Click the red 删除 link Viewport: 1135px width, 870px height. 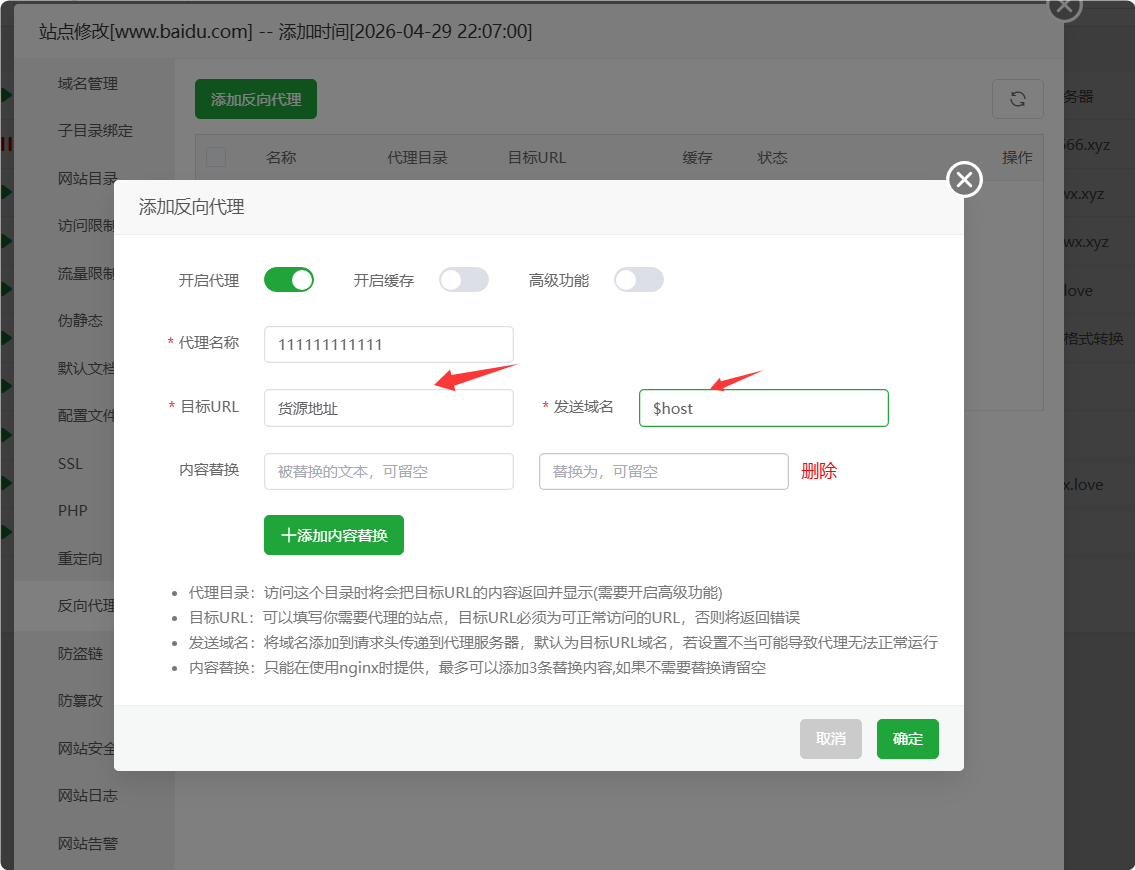tap(819, 471)
